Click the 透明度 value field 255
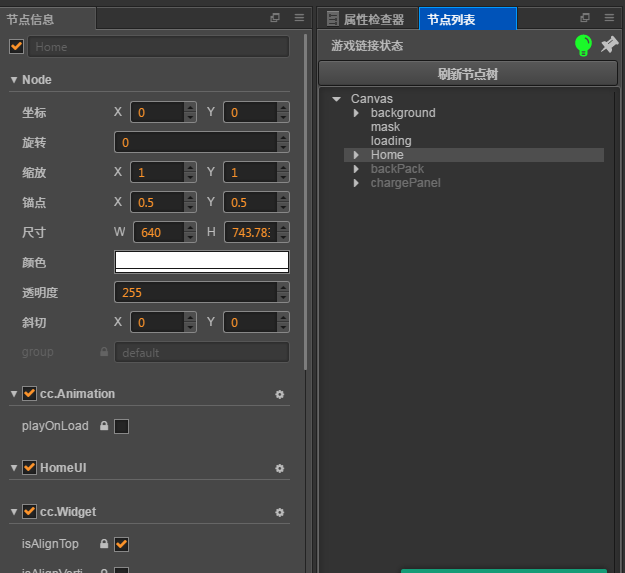This screenshot has width=625, height=573. pyautogui.click(x=196, y=292)
